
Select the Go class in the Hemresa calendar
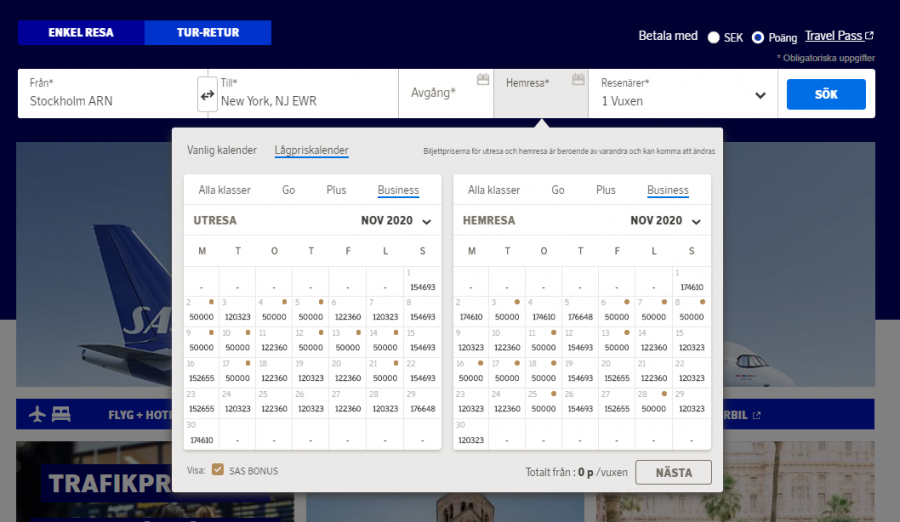coord(558,190)
